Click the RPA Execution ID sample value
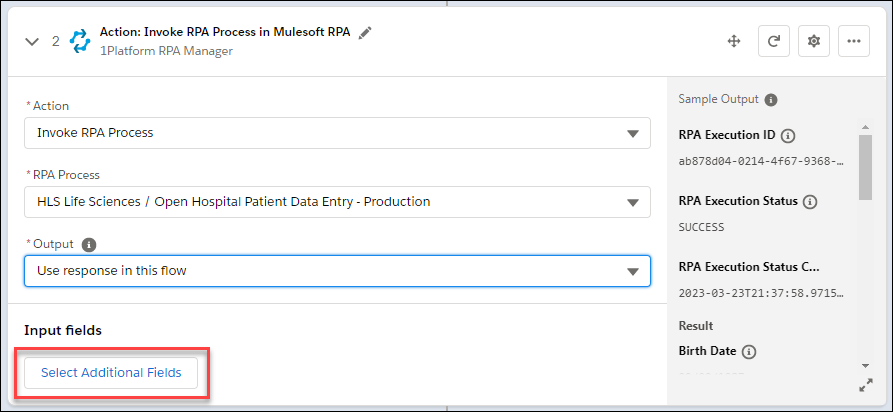This screenshot has height=412, width=893. tap(761, 160)
